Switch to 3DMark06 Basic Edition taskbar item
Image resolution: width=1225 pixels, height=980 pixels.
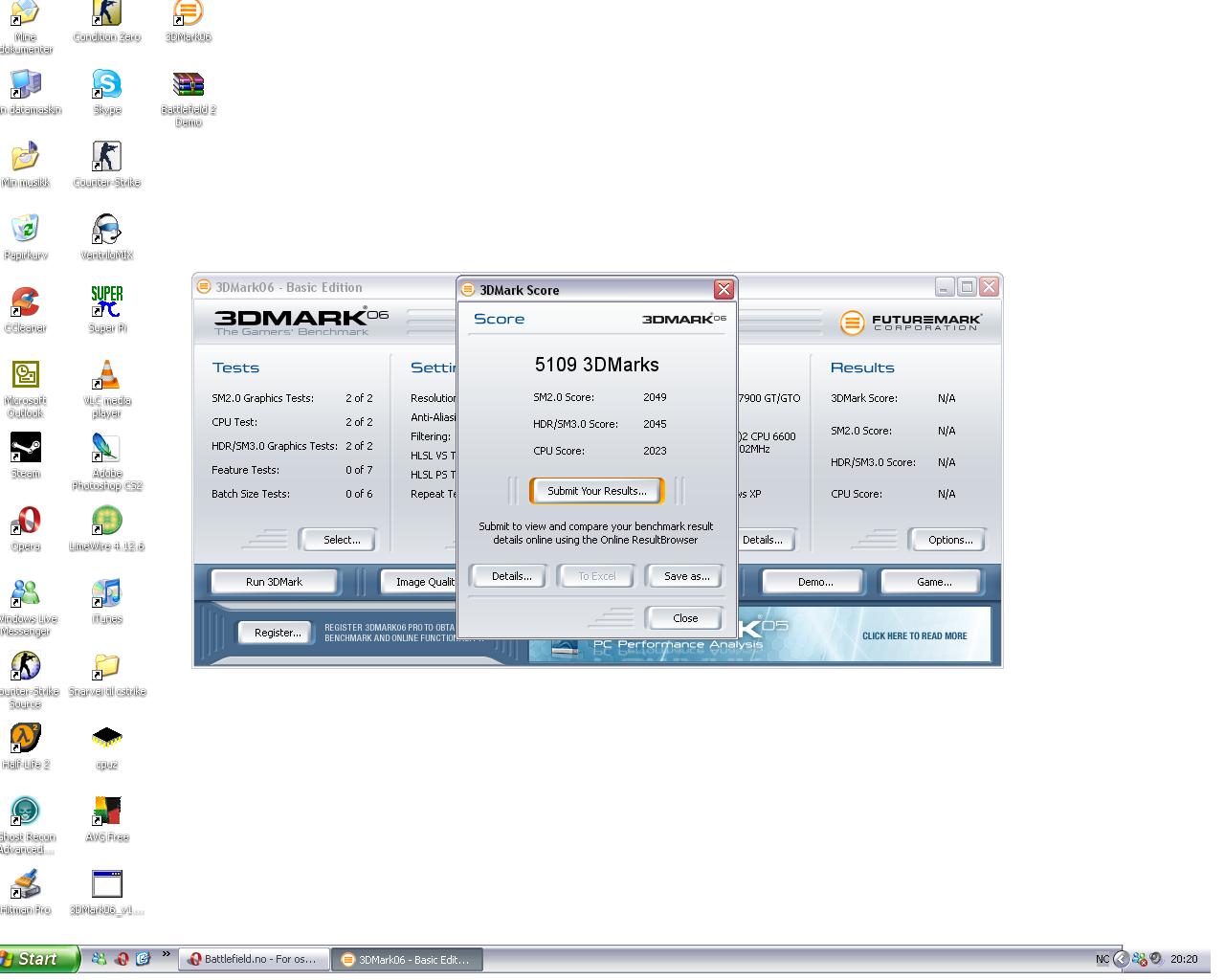coord(407,959)
